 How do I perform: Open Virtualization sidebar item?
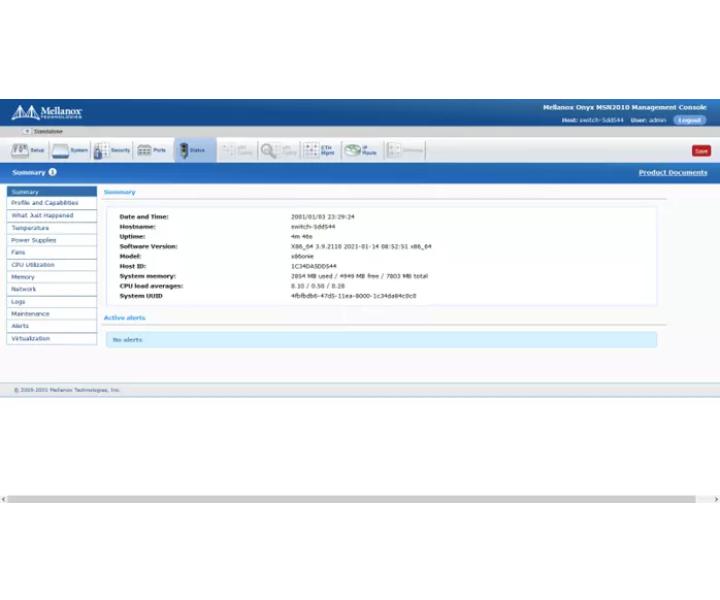coord(51,338)
